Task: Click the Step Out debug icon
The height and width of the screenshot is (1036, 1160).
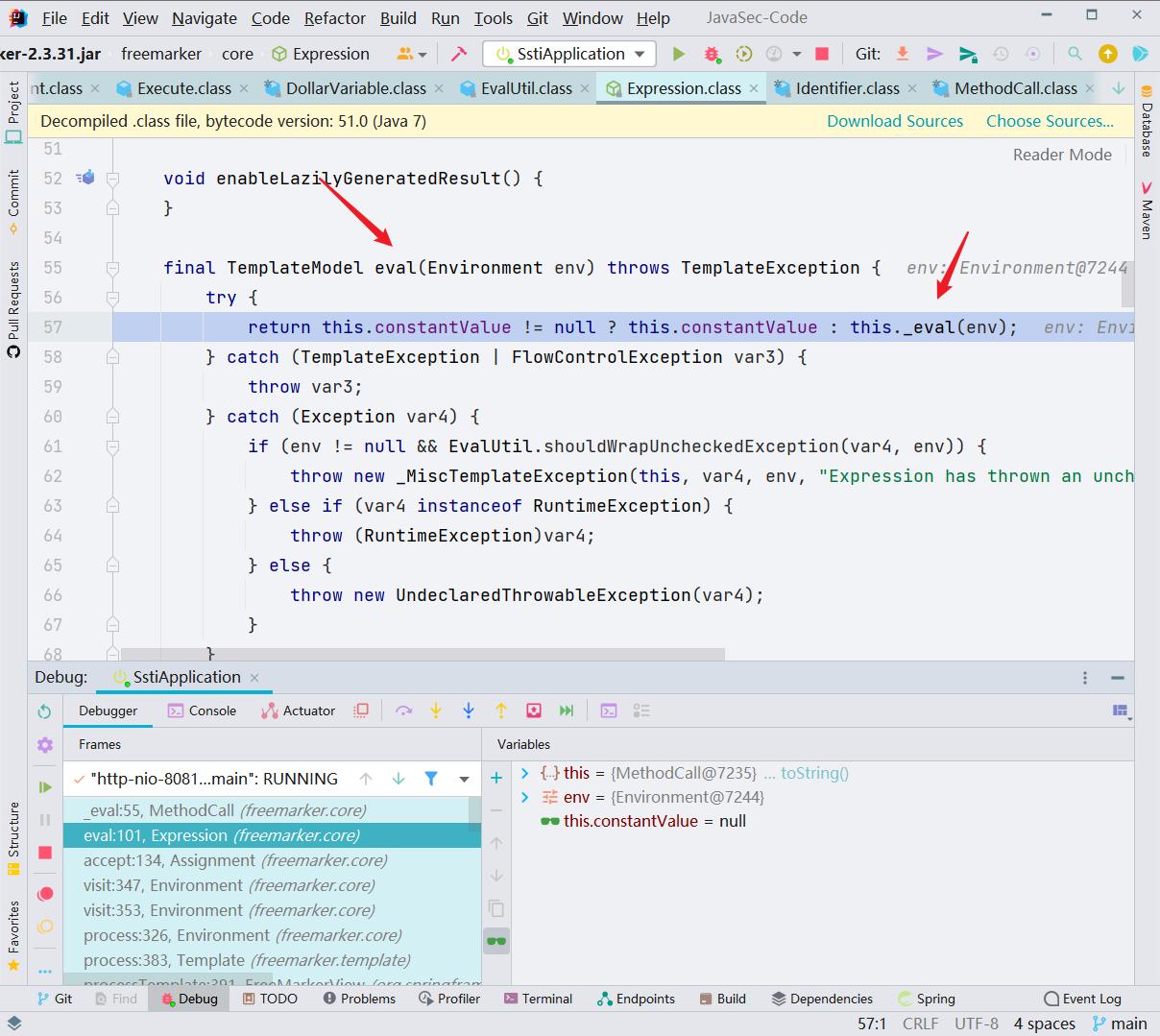Action: pyautogui.click(x=500, y=711)
